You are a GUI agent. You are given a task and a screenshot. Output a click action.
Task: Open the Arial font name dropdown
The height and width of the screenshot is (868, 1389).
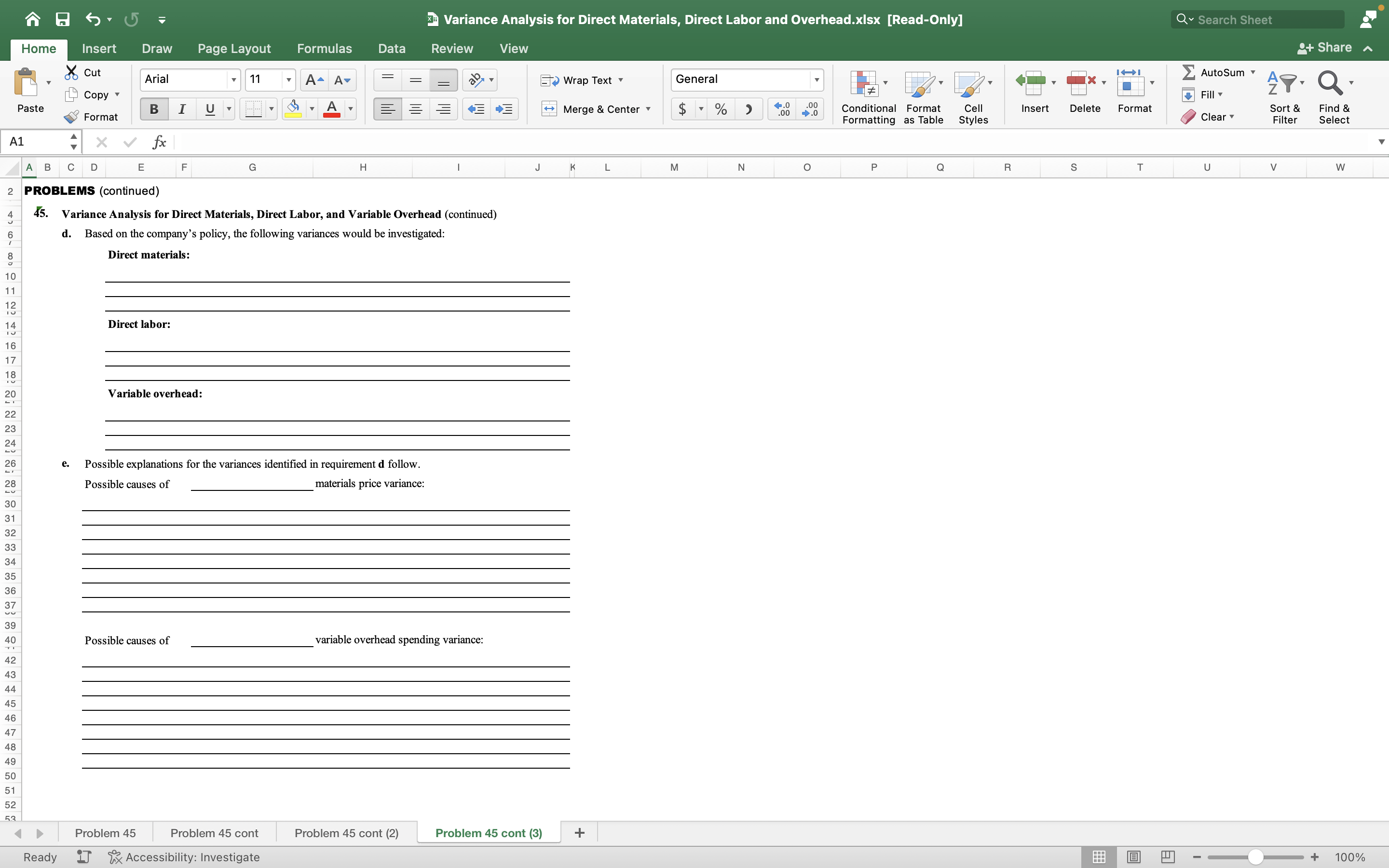point(233,80)
